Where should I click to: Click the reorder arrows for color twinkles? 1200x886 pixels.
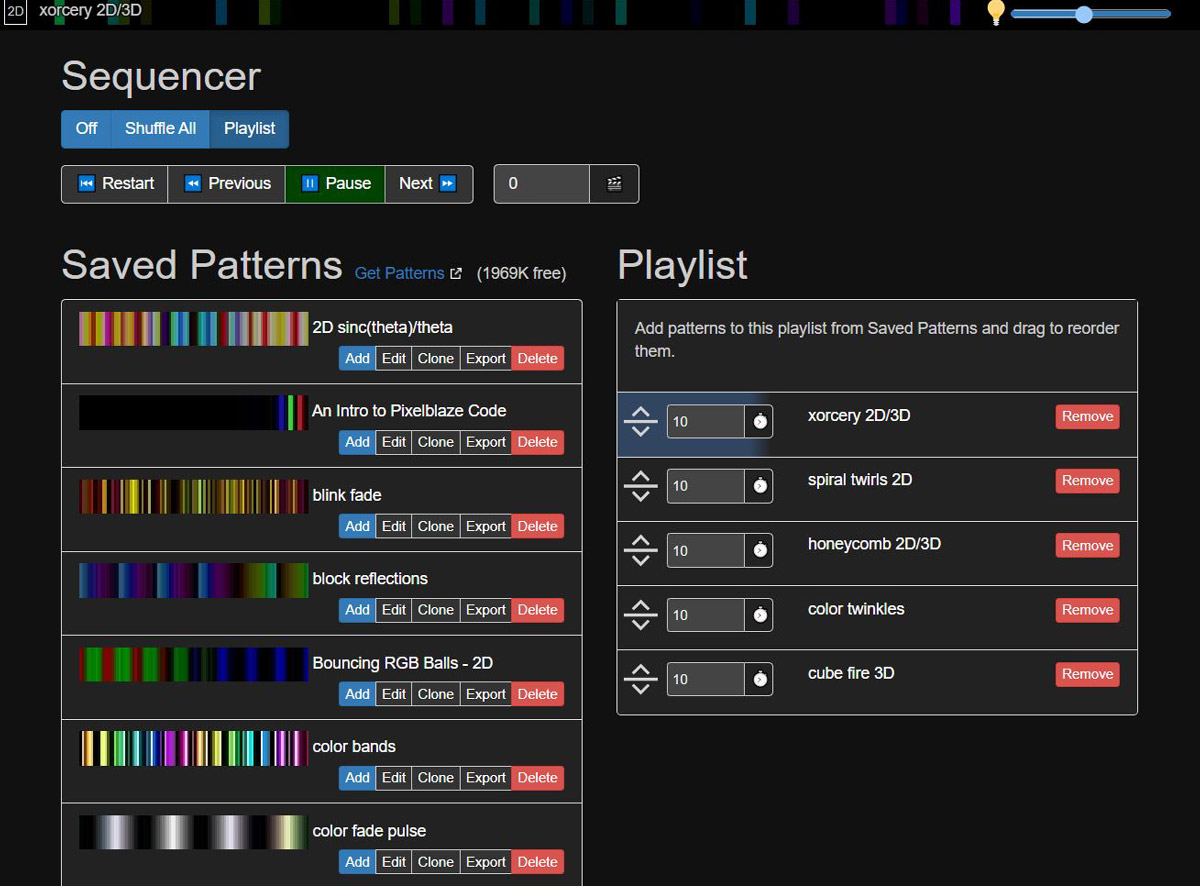tap(640, 614)
